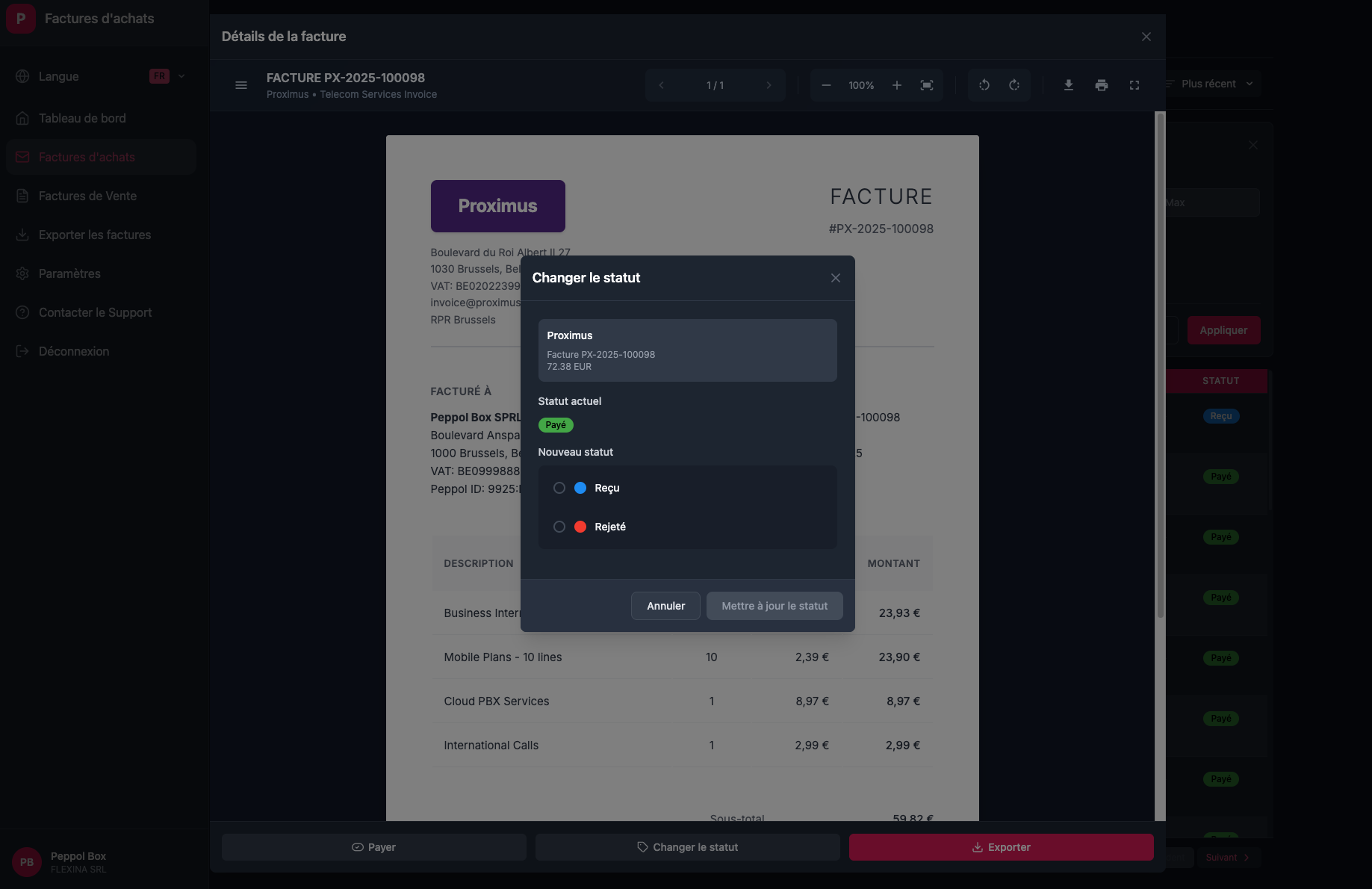
Task: Close the Détails de la facture panel
Action: click(x=1146, y=37)
